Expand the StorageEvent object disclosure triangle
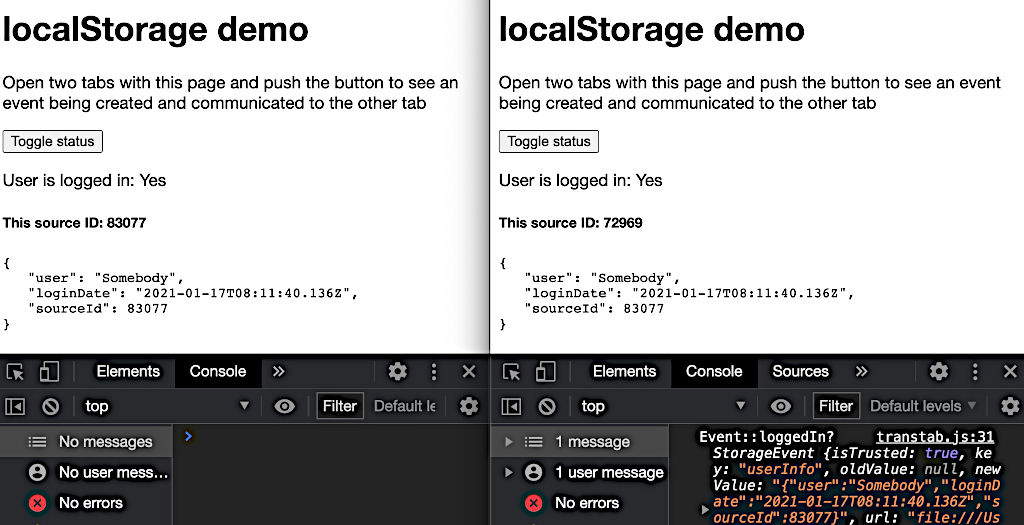The image size is (1024, 525). point(704,509)
